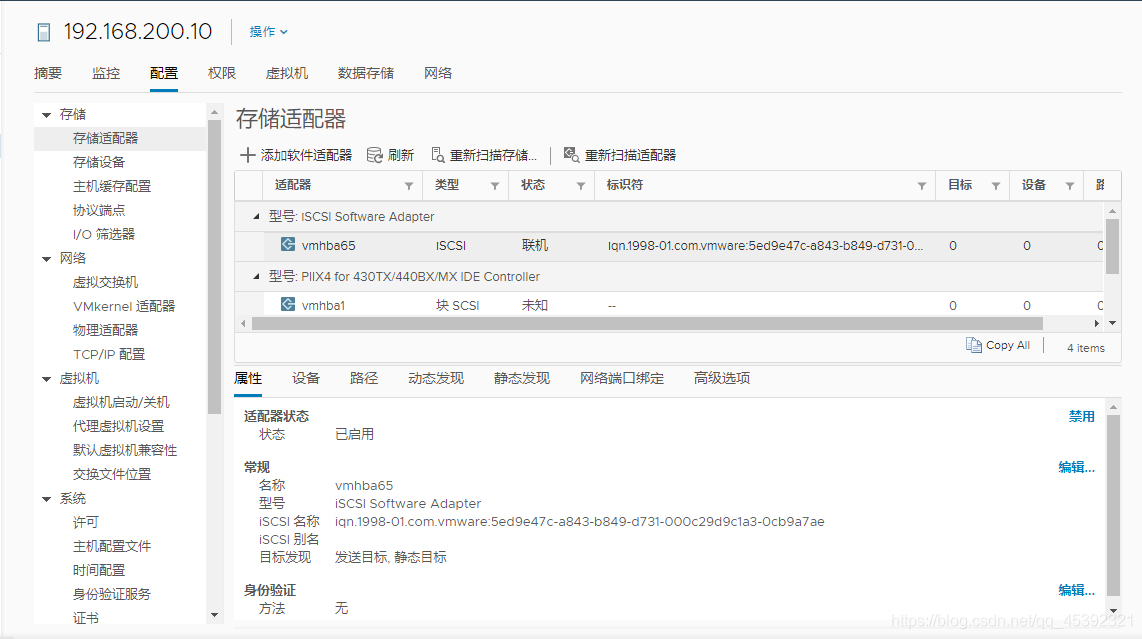Screen dimensions: 1142x639
Task: Click the properties panel scrollbar
Action: click(1113, 506)
